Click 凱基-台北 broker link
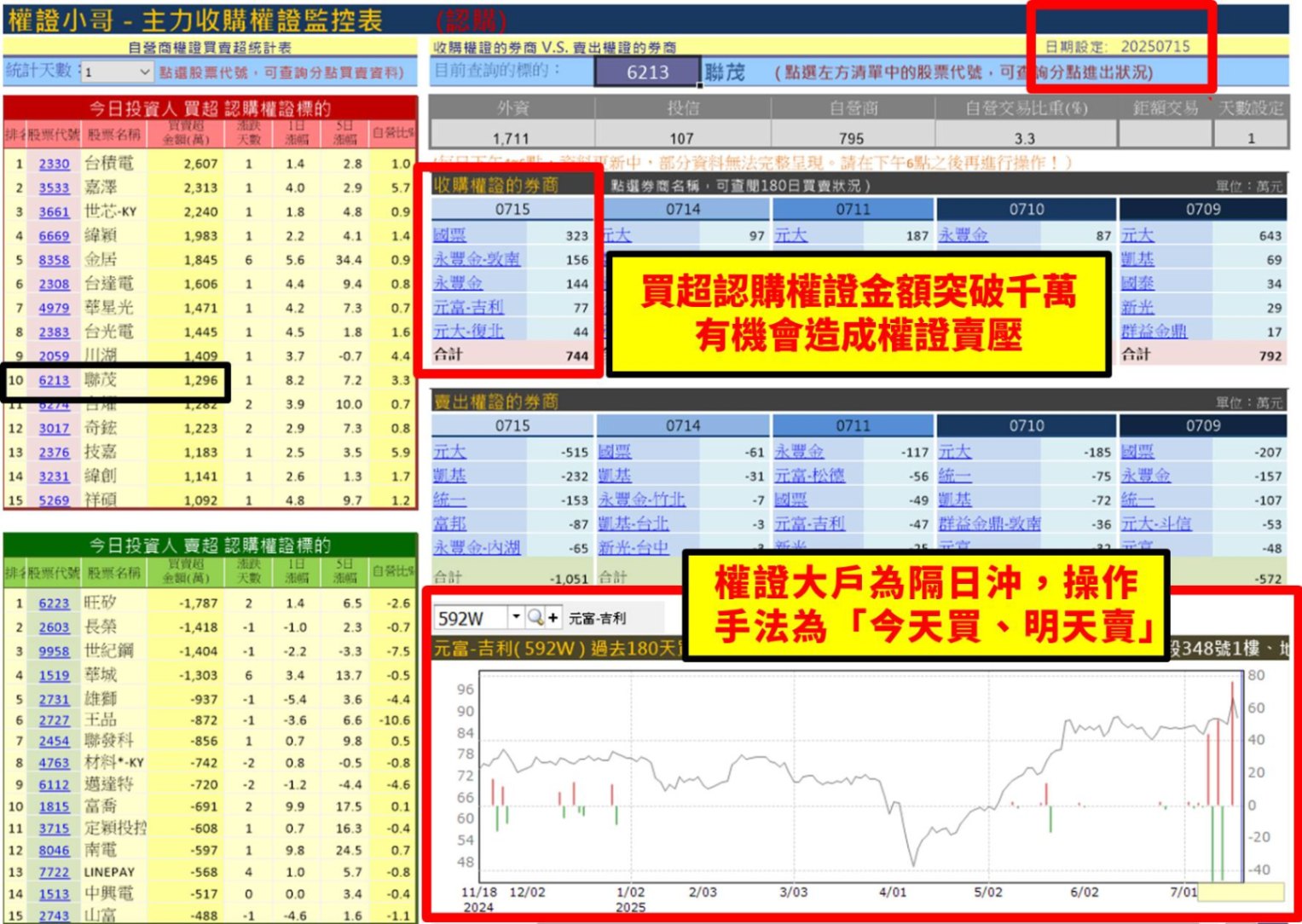 633,523
